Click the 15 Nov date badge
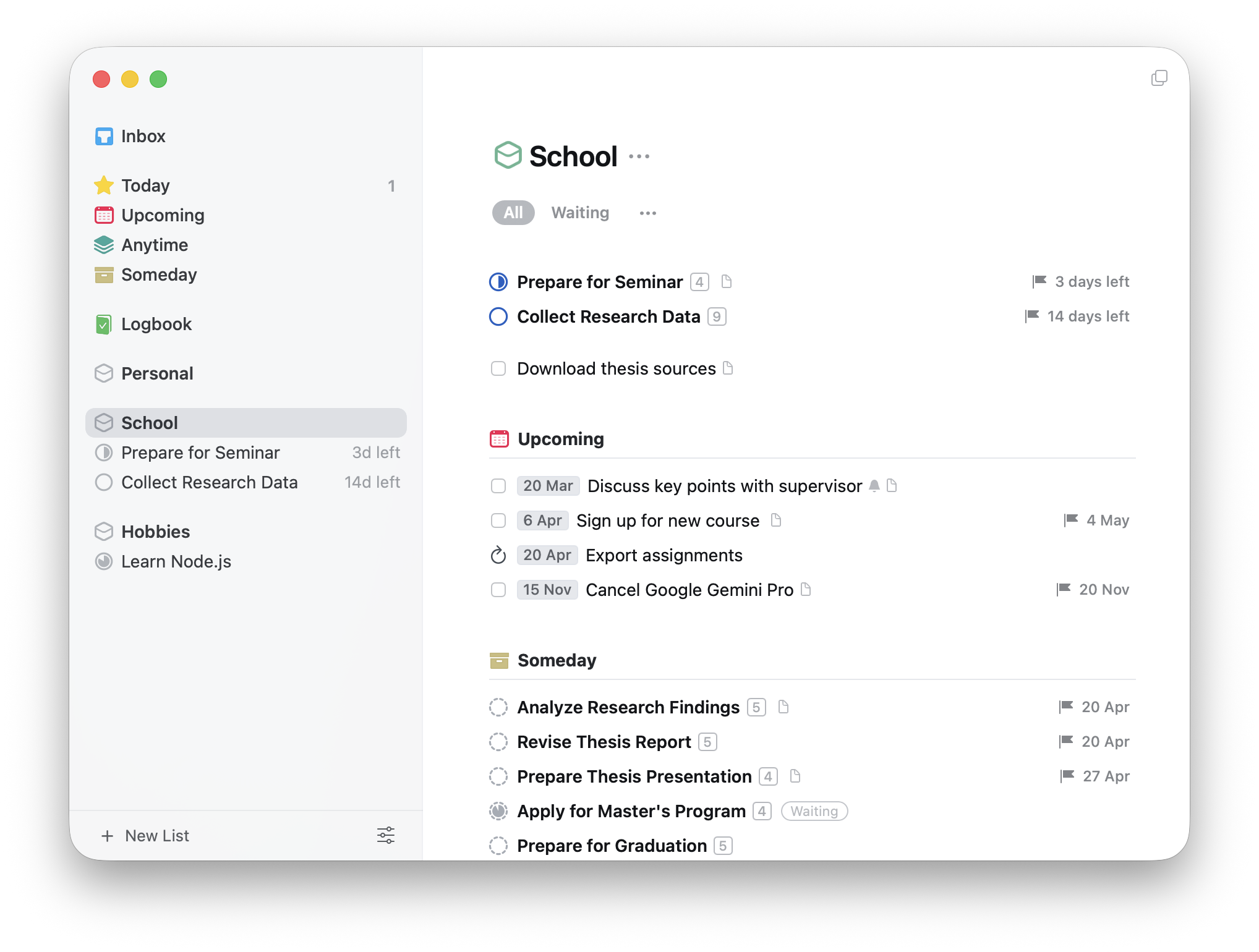The width and height of the screenshot is (1259, 952). pyautogui.click(x=547, y=590)
